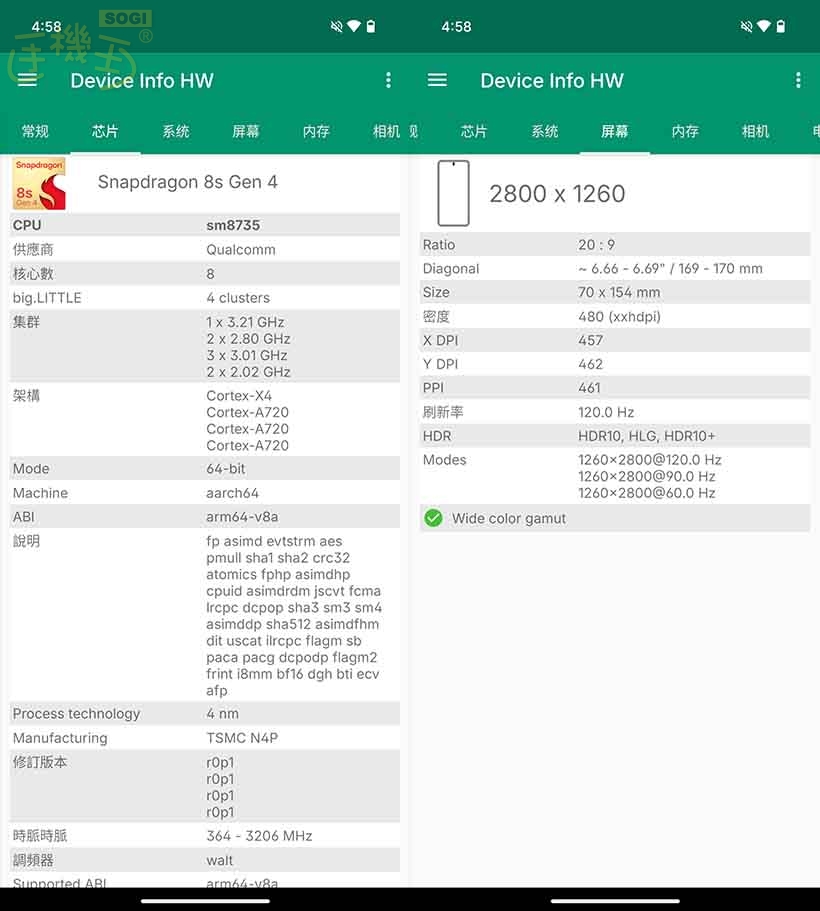Screen dimensions: 820x911
Task: Tap the PPI 461 row
Action: coord(615,388)
